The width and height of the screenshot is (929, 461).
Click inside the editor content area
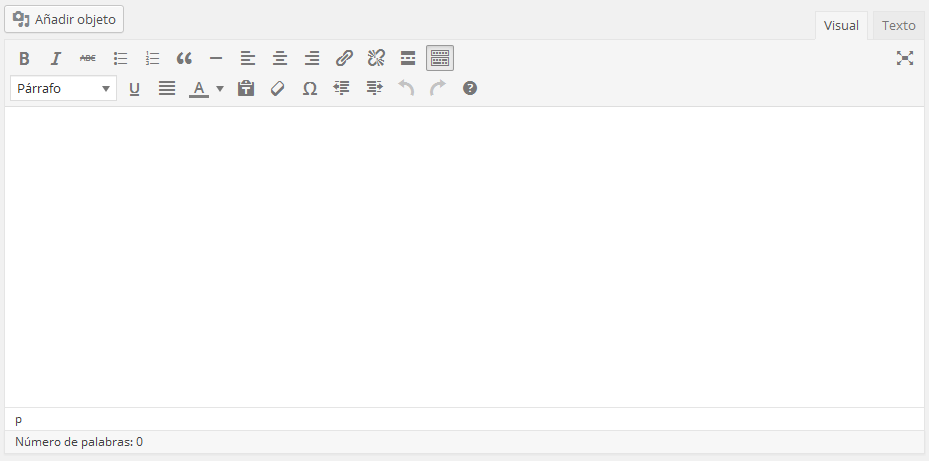[464, 257]
